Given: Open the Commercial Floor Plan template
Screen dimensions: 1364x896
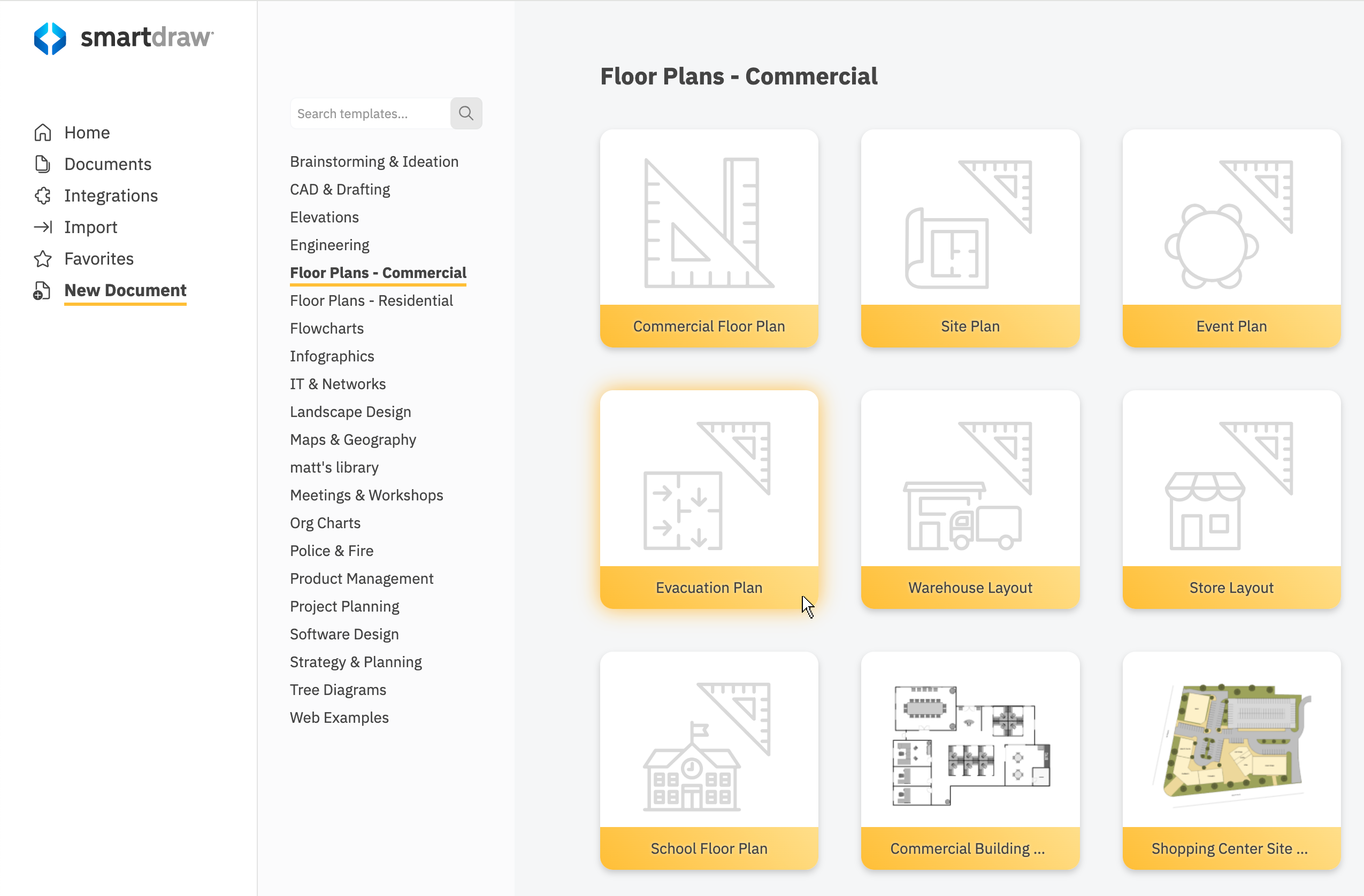Looking at the screenshot, I should (x=708, y=238).
